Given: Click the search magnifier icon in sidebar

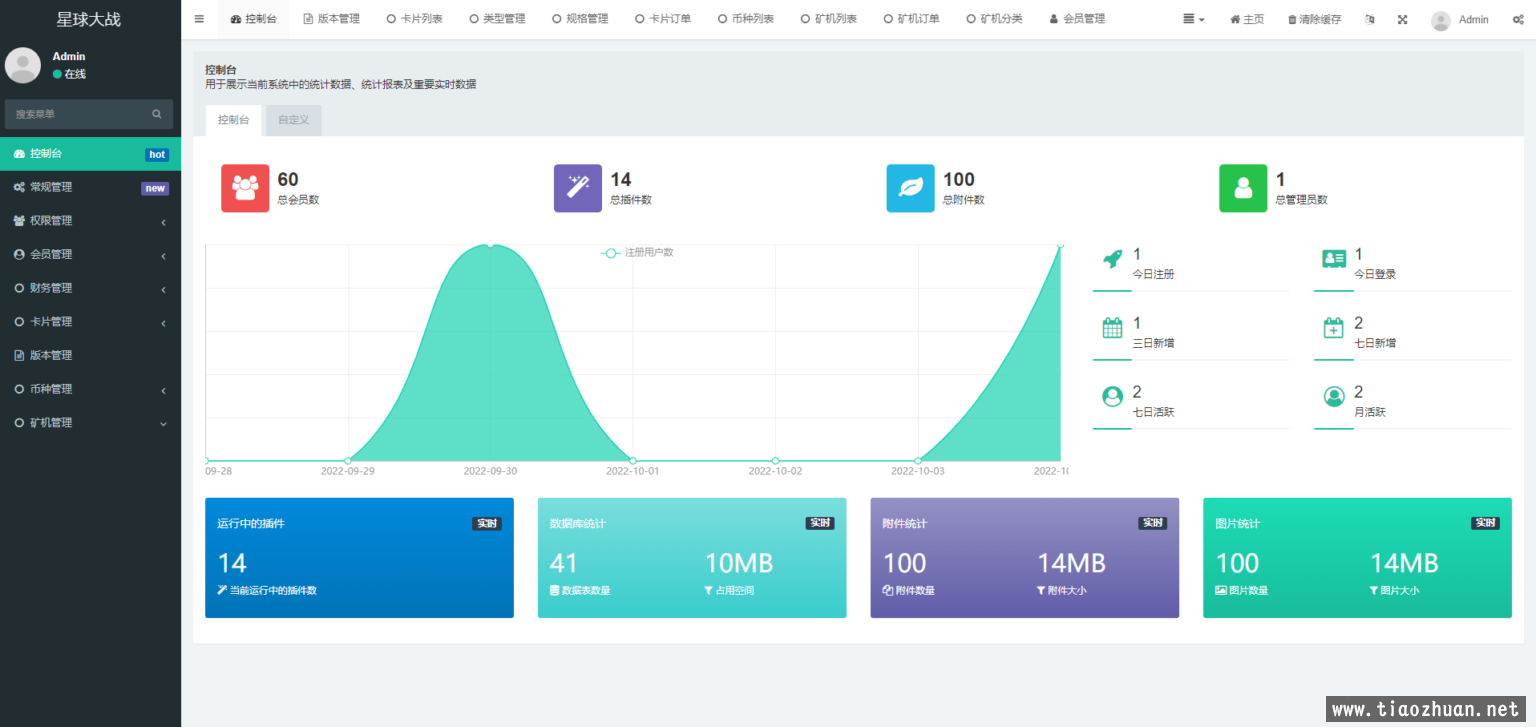Looking at the screenshot, I should [x=157, y=114].
